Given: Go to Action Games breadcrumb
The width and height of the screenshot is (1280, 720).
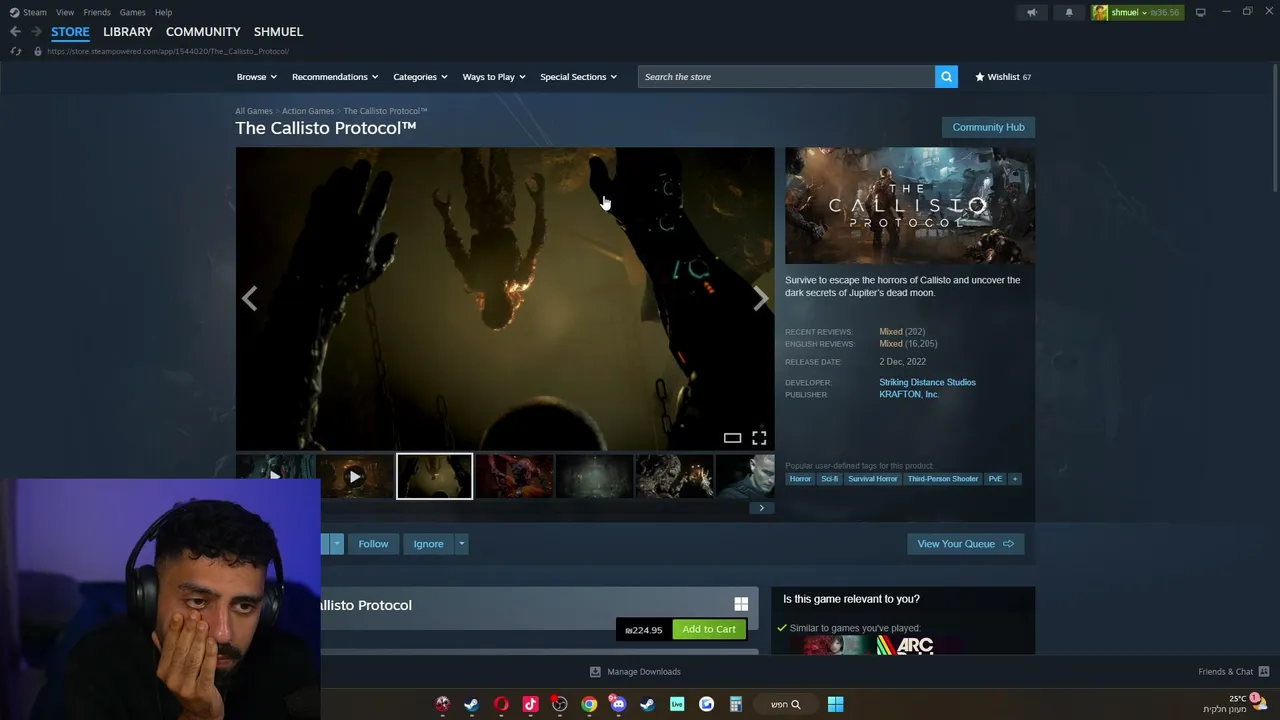Looking at the screenshot, I should pos(308,111).
